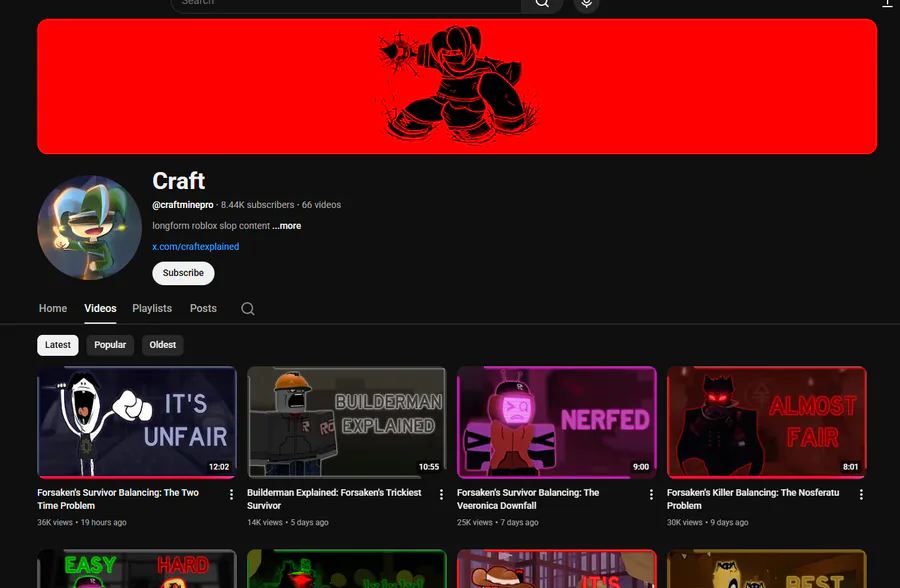Viewport: 900px width, 588px height.
Task: Sort videos by Popular
Action: click(x=110, y=345)
